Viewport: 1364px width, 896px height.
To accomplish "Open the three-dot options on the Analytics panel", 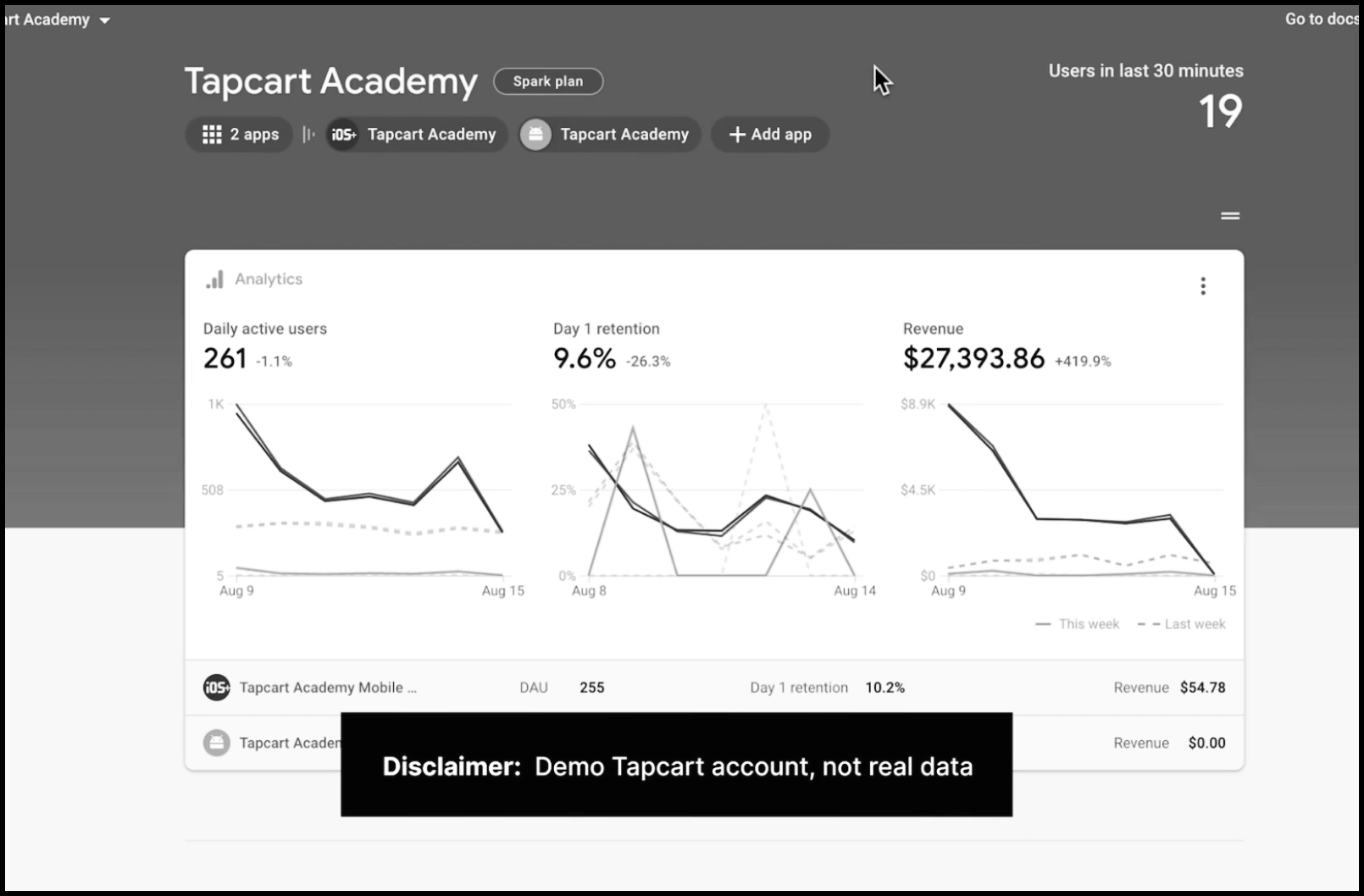I will (x=1202, y=286).
